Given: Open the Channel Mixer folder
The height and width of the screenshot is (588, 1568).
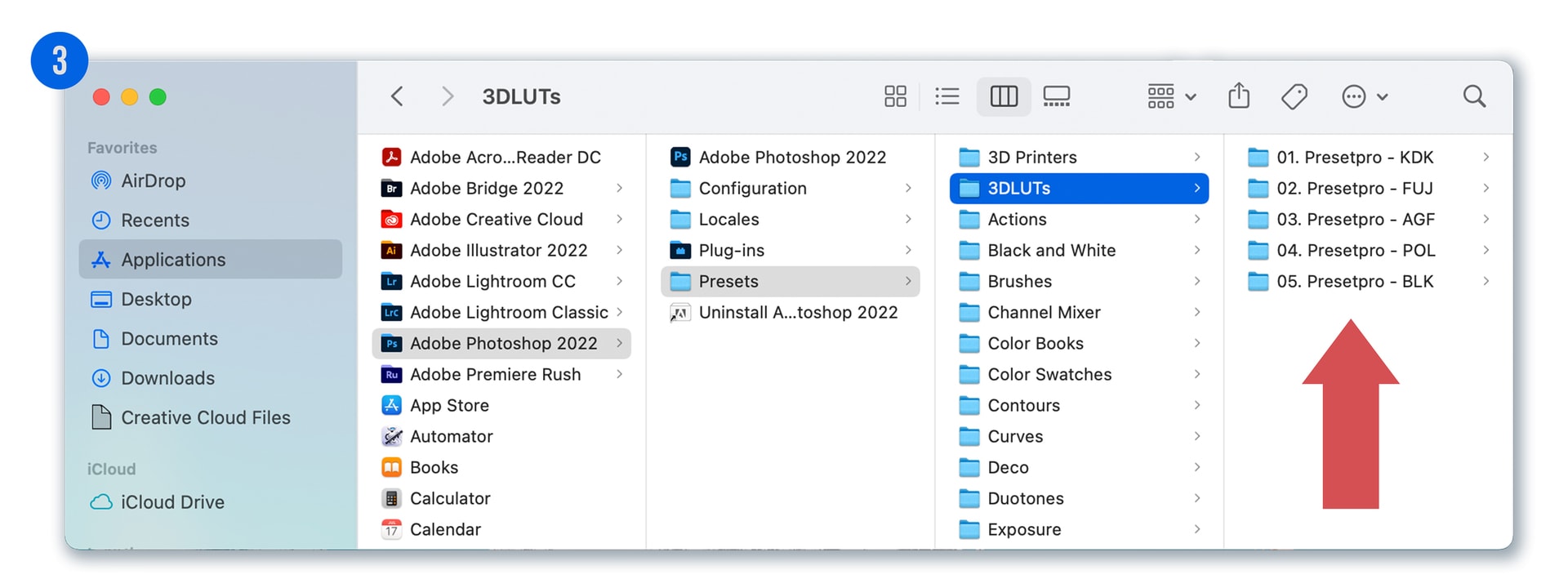Looking at the screenshot, I should 1080,312.
